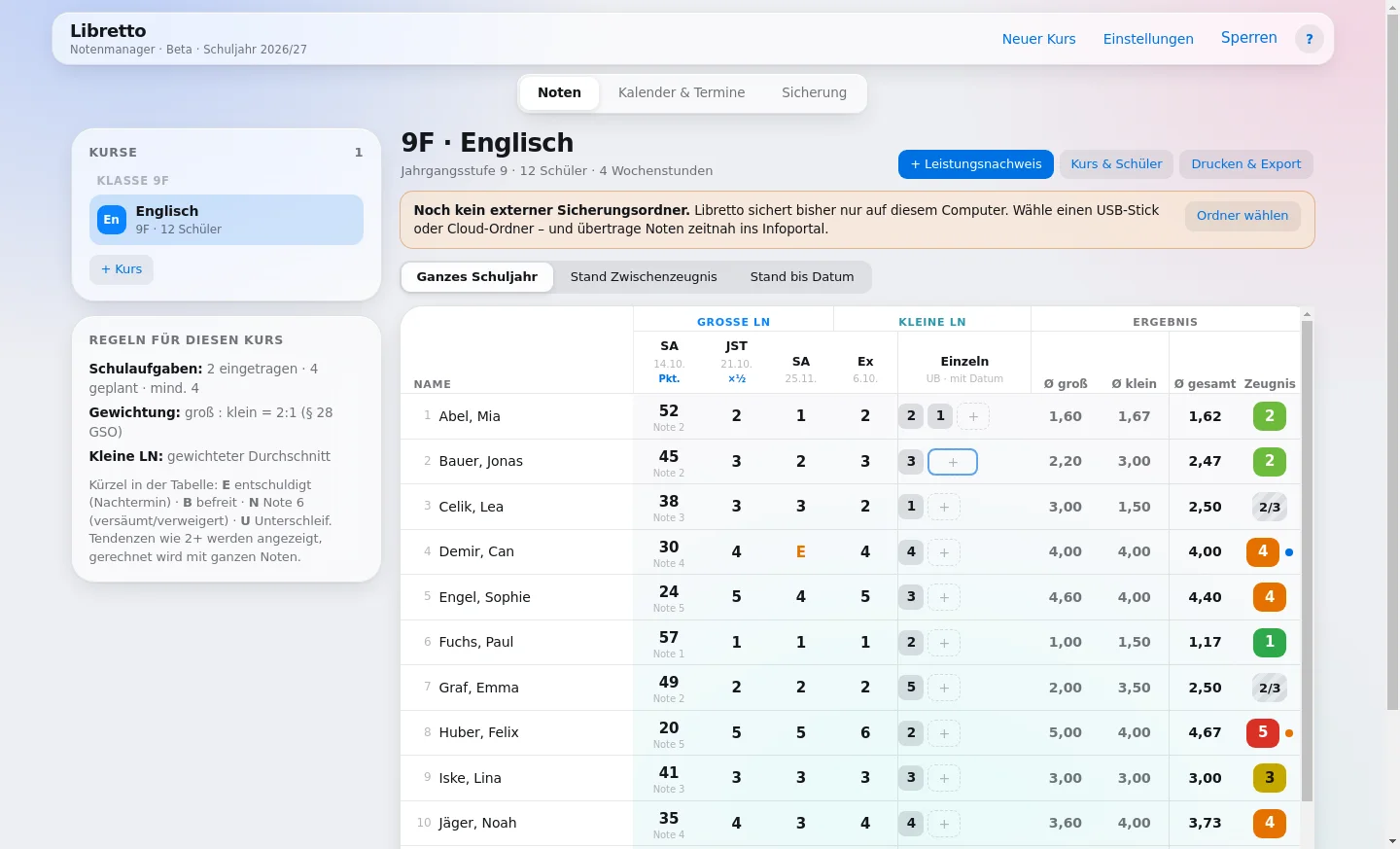1400x849 pixels.
Task: Add a small grade for Jäger, Noah
Action: [944, 824]
